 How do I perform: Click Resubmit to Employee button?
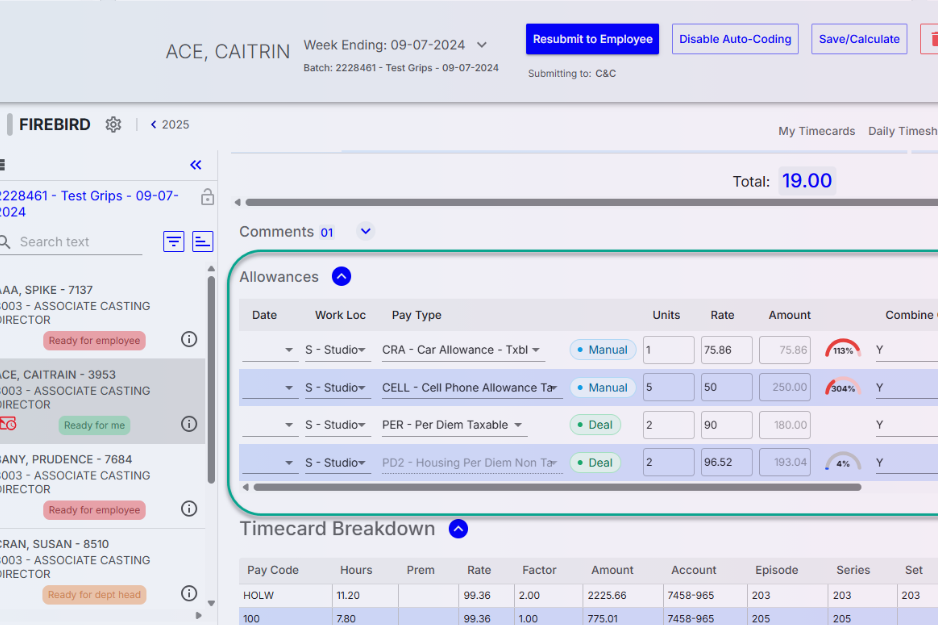(x=592, y=39)
